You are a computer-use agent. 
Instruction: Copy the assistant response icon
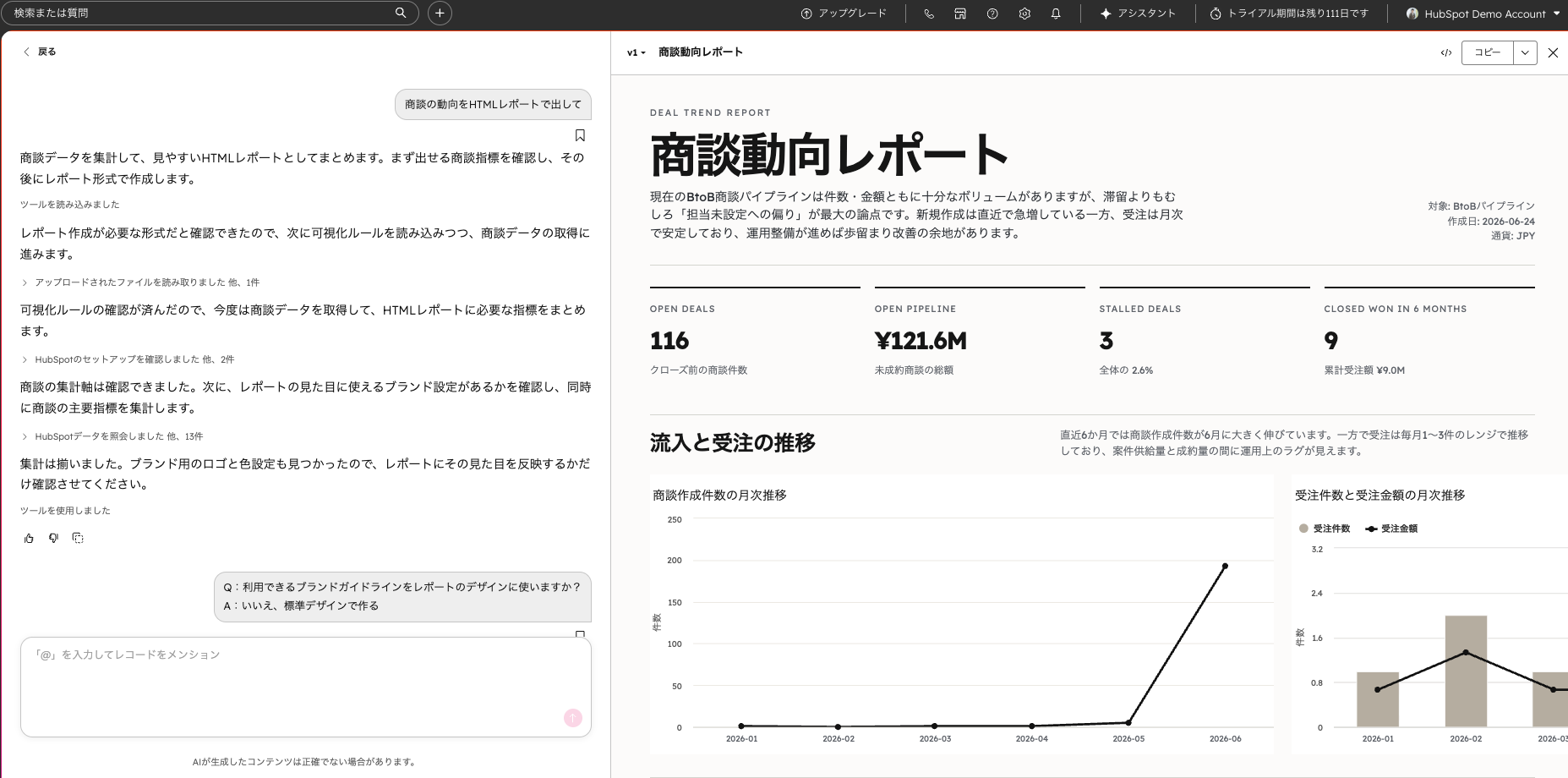(x=78, y=538)
